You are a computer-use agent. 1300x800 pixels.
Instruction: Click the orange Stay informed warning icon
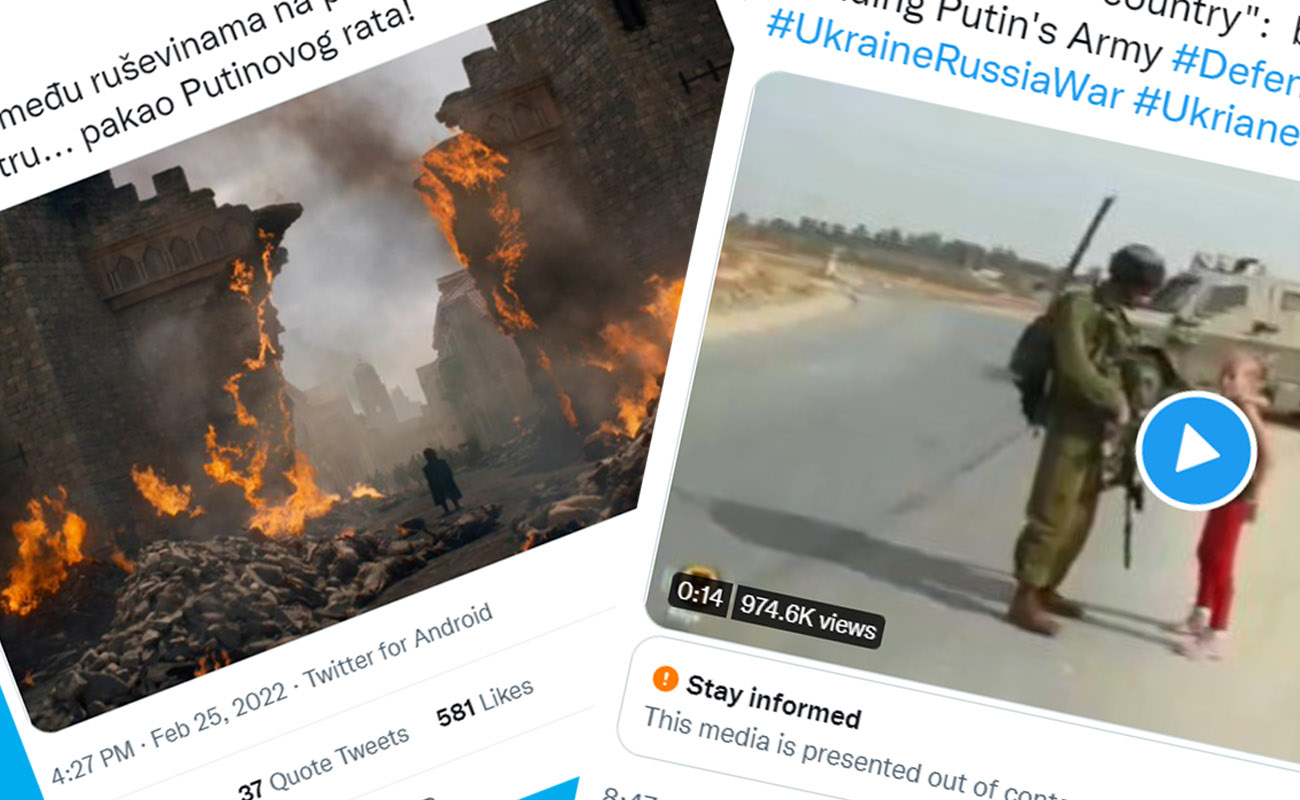665,678
